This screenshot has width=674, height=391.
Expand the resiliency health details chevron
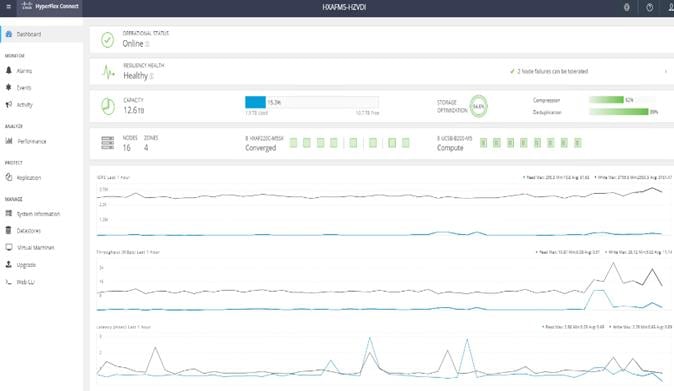[x=666, y=71]
